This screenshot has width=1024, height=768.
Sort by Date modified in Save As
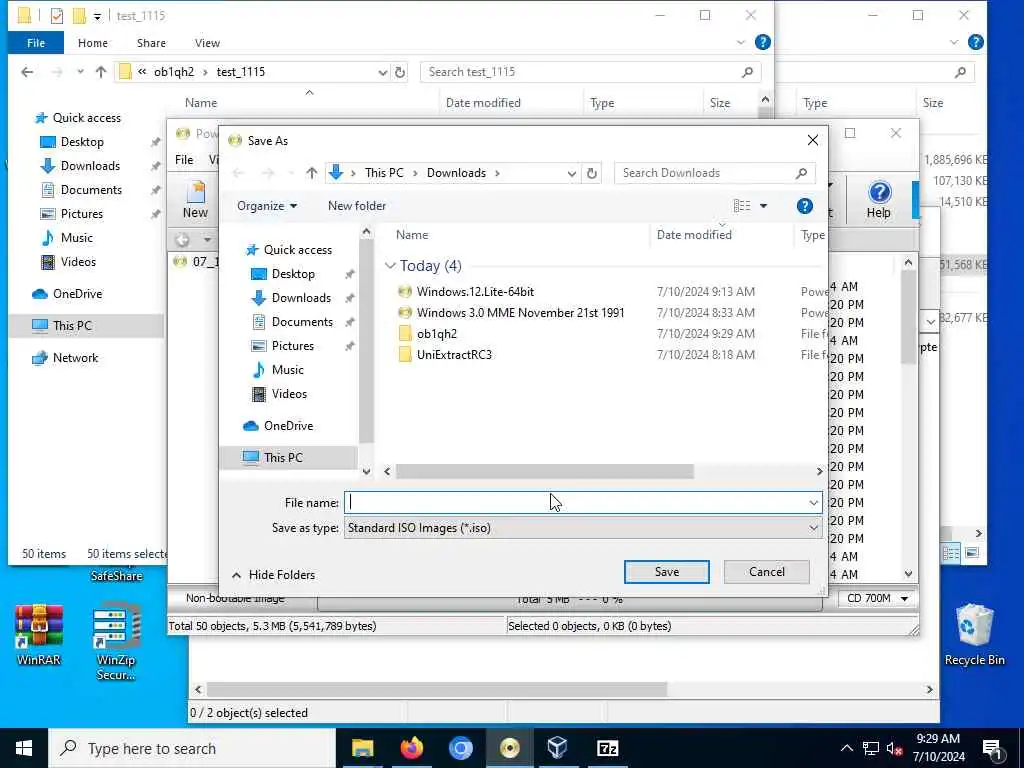coord(694,234)
